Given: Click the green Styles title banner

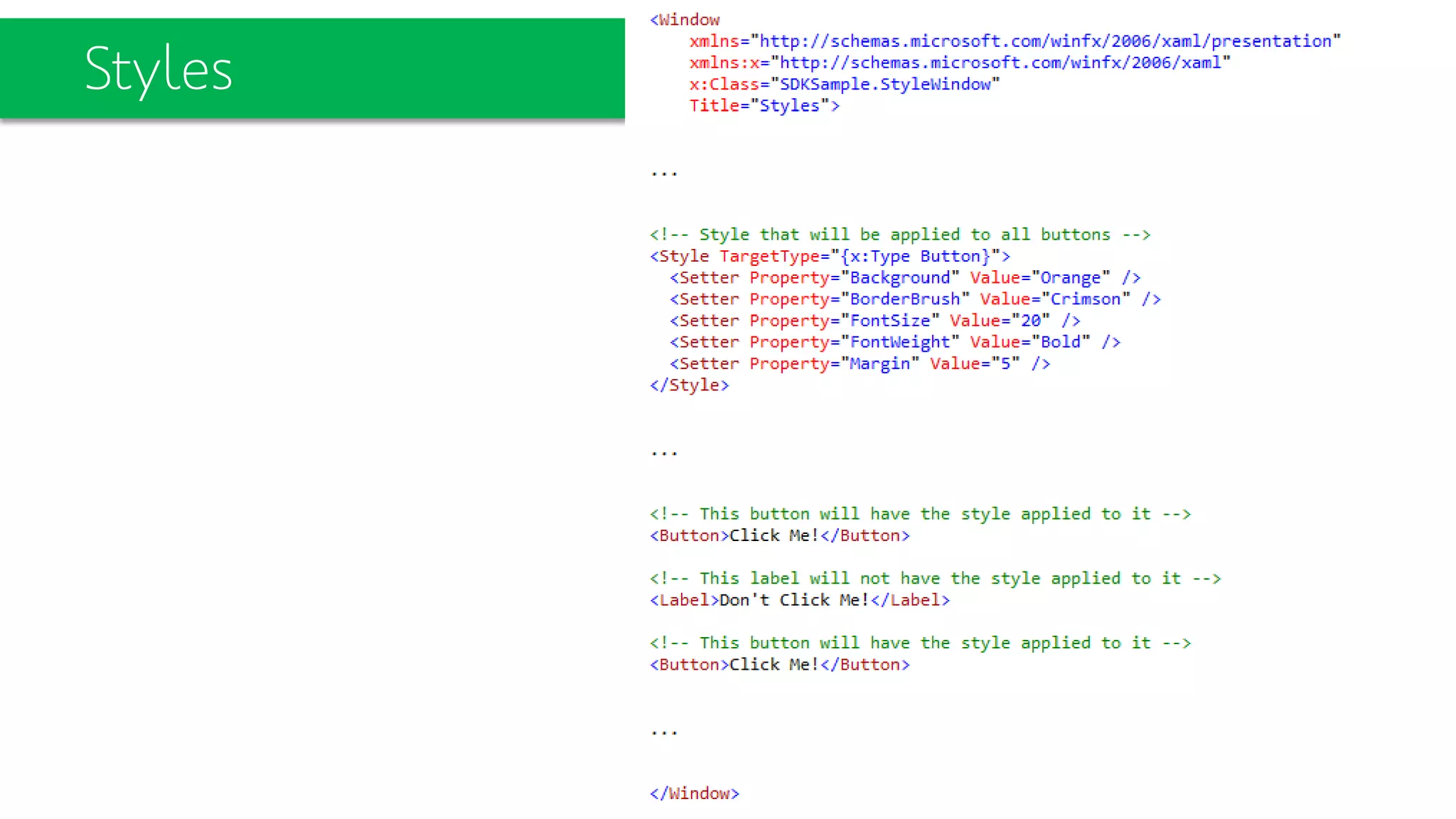Looking at the screenshot, I should pos(312,68).
